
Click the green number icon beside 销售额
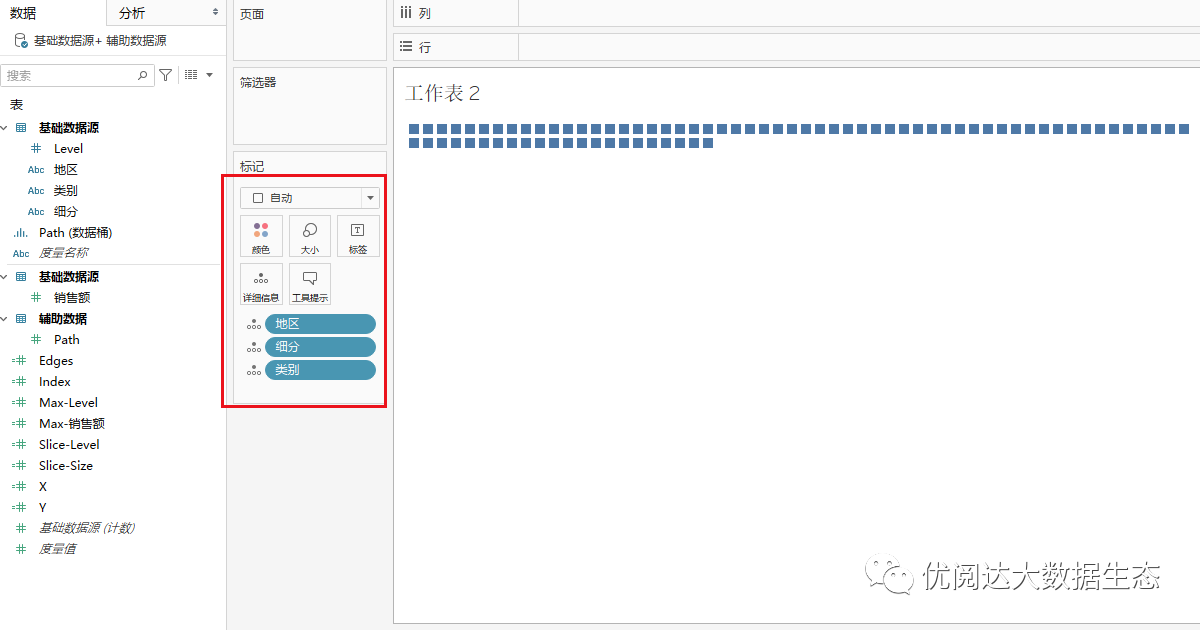pyautogui.click(x=36, y=298)
